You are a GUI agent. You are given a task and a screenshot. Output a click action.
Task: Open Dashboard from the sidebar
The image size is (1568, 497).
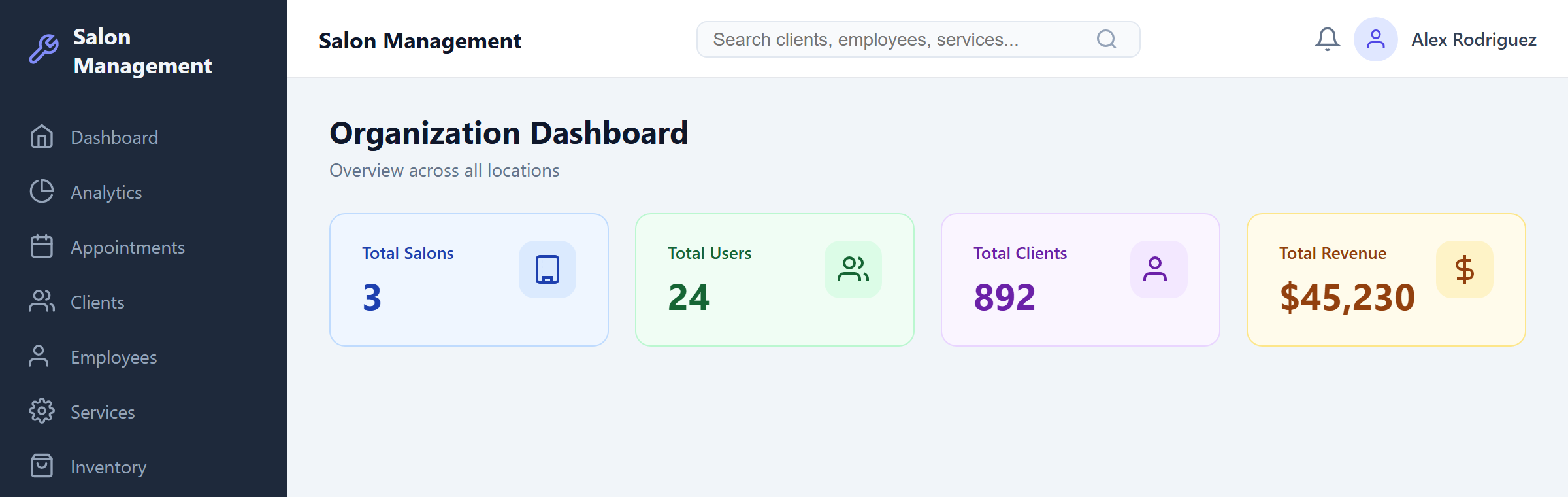coord(114,137)
